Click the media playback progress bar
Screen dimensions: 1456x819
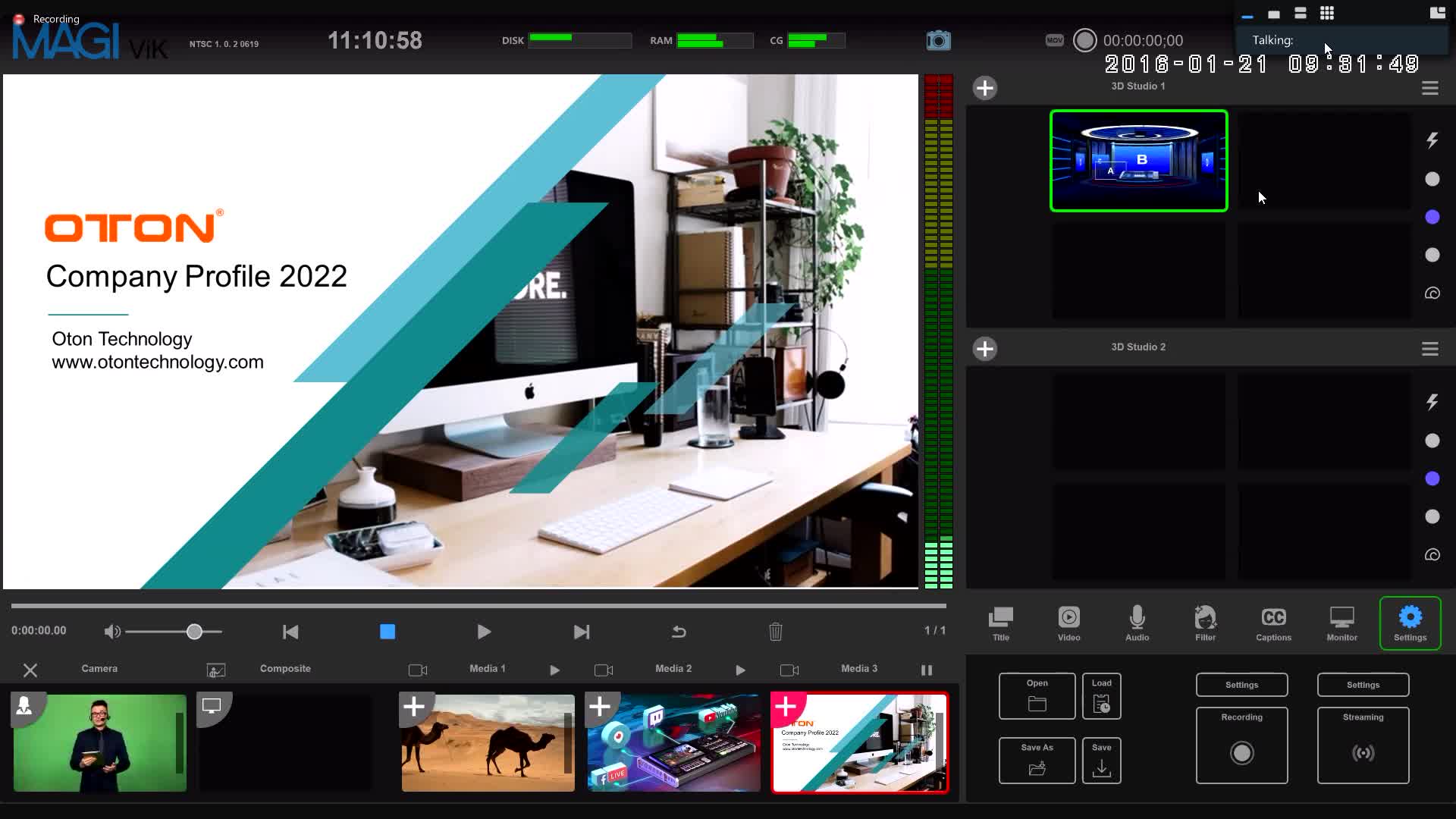tap(479, 606)
